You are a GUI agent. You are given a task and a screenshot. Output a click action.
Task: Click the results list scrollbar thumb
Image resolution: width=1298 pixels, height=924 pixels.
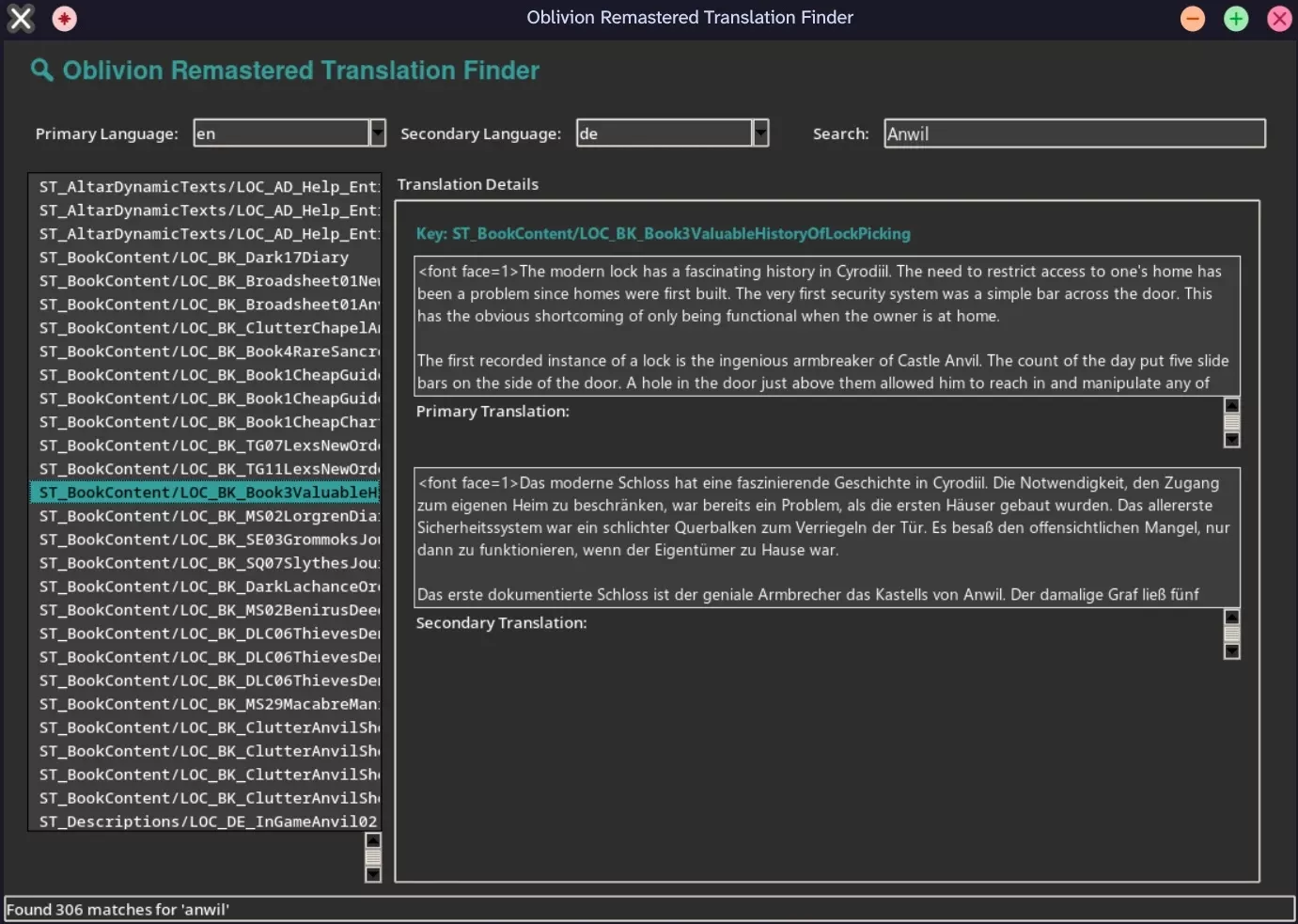pos(373,857)
